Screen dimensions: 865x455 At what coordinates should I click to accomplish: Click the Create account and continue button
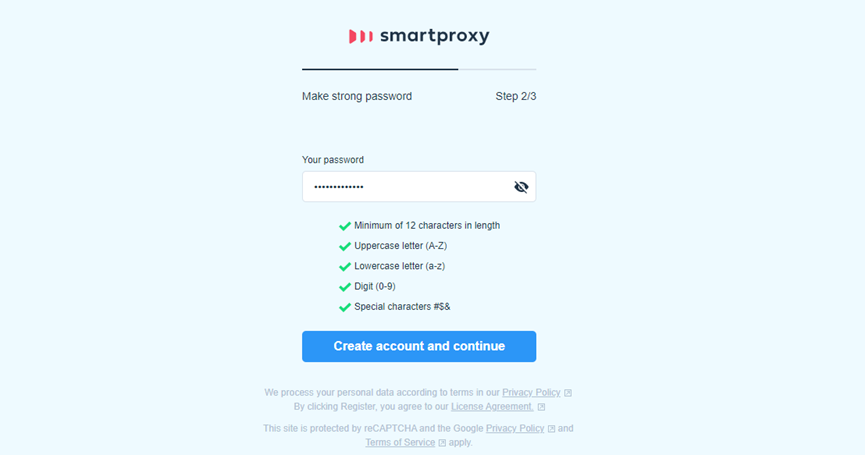pos(419,346)
